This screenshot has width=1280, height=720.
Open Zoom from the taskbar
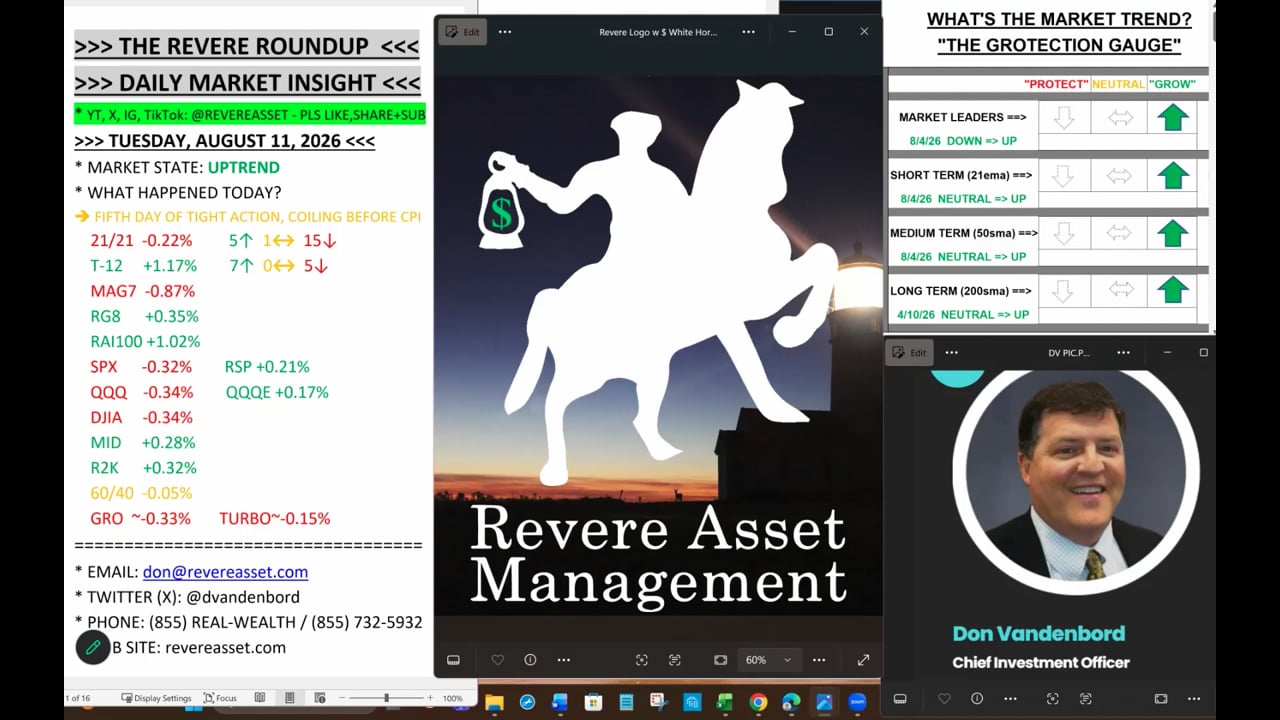click(x=857, y=702)
